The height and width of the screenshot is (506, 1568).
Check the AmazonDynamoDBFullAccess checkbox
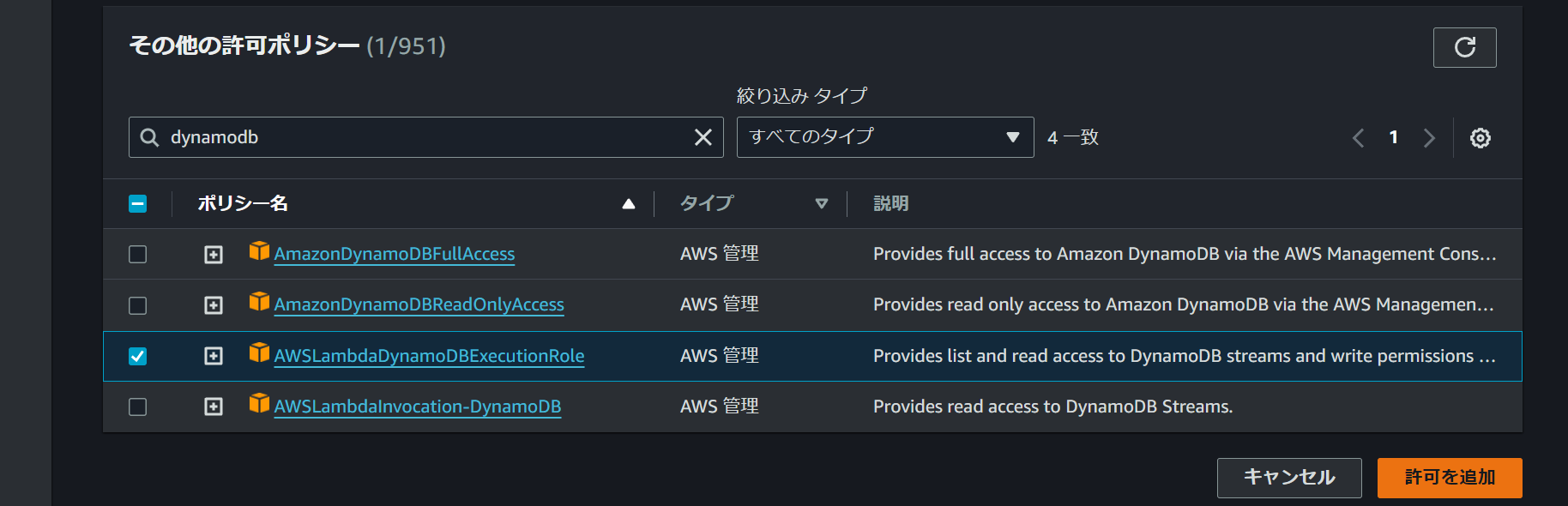(137, 255)
